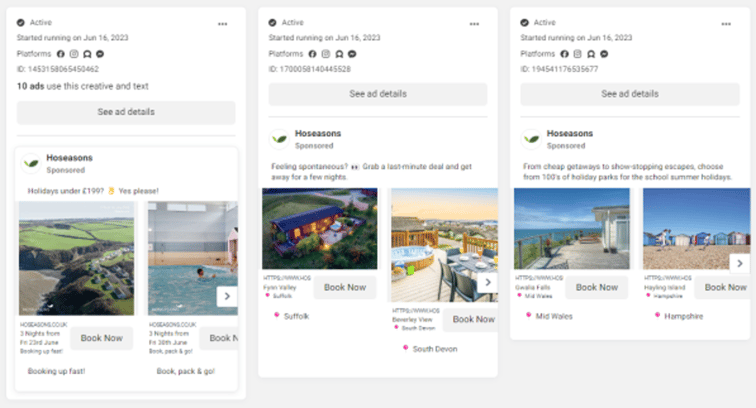This screenshot has height=408, width=756.
Task: Open the coastal cliffs holiday park image
Action: pos(77,258)
